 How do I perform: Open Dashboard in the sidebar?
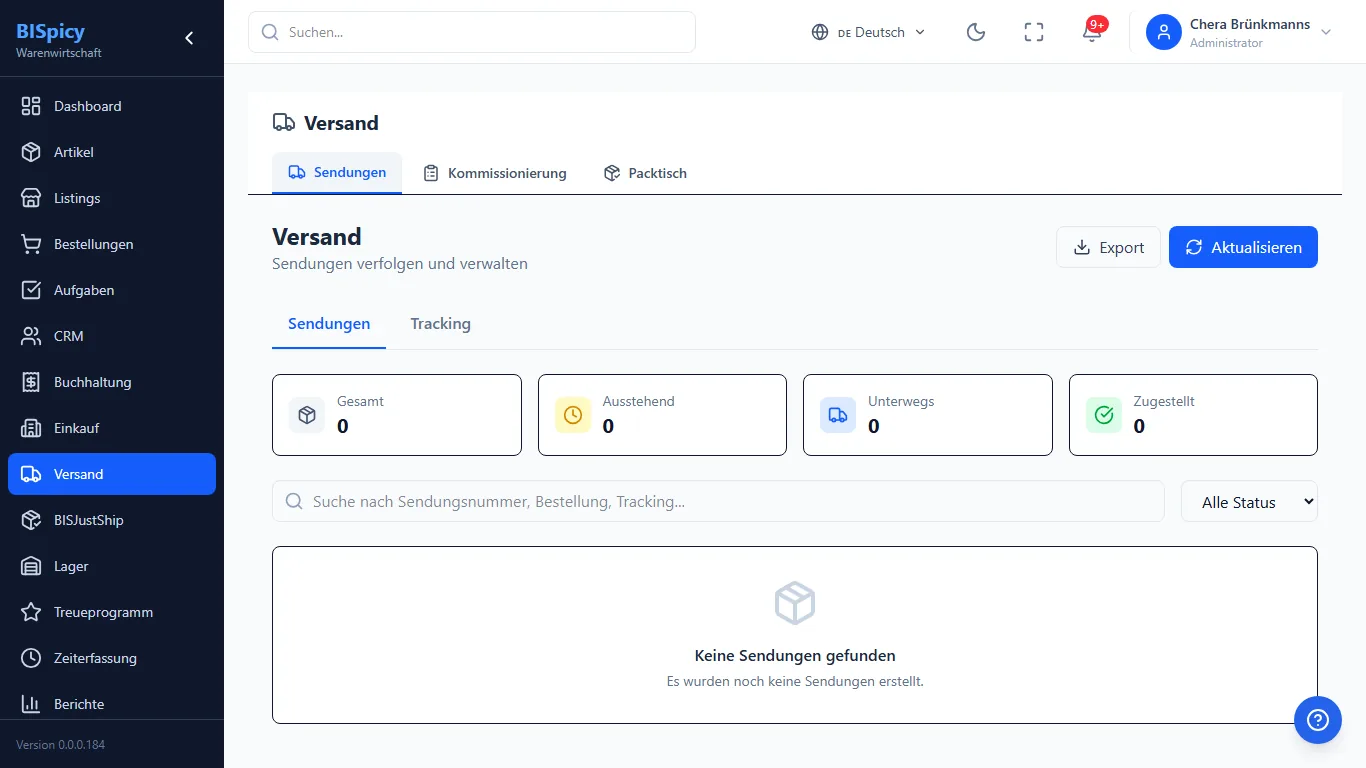pyautogui.click(x=112, y=106)
